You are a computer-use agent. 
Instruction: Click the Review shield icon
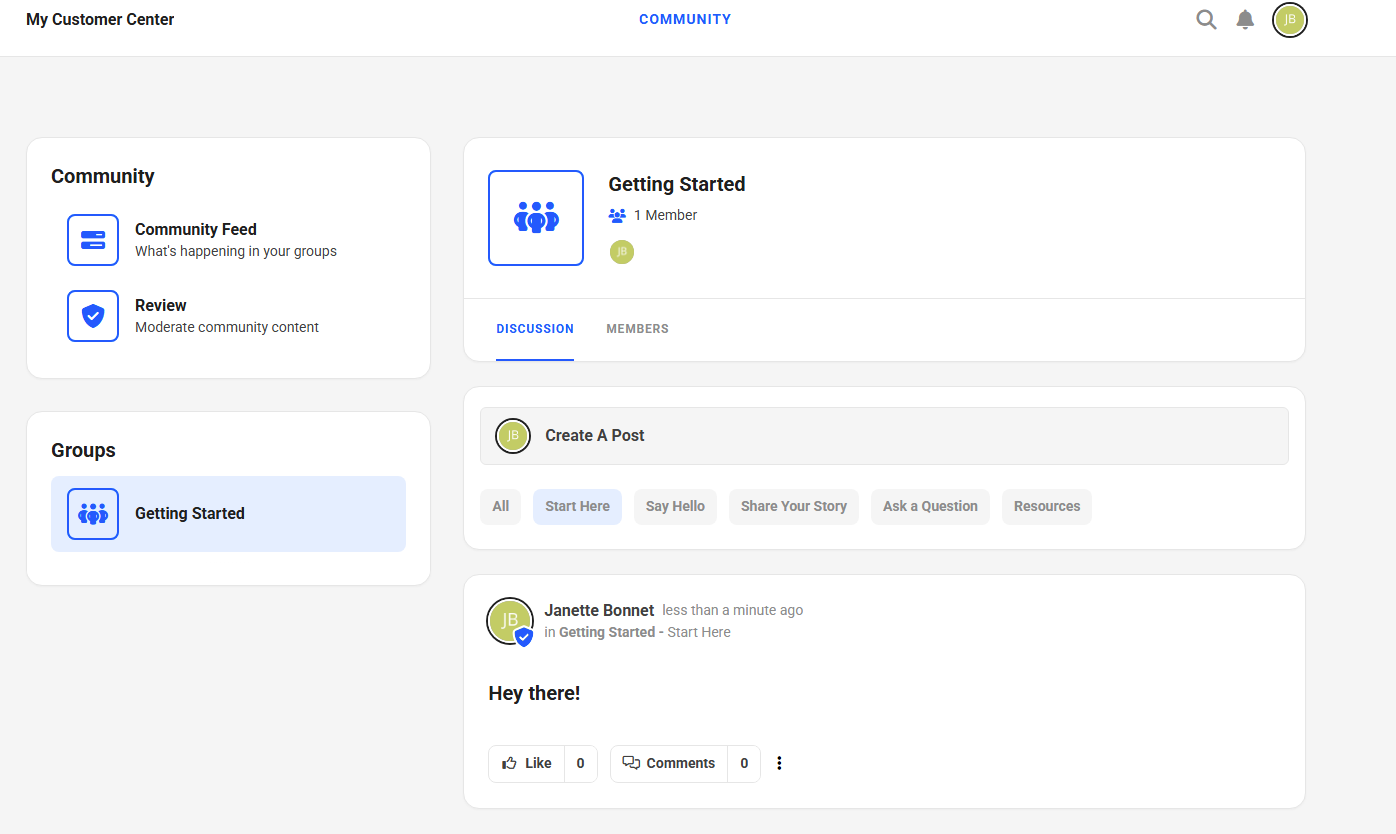pos(93,316)
